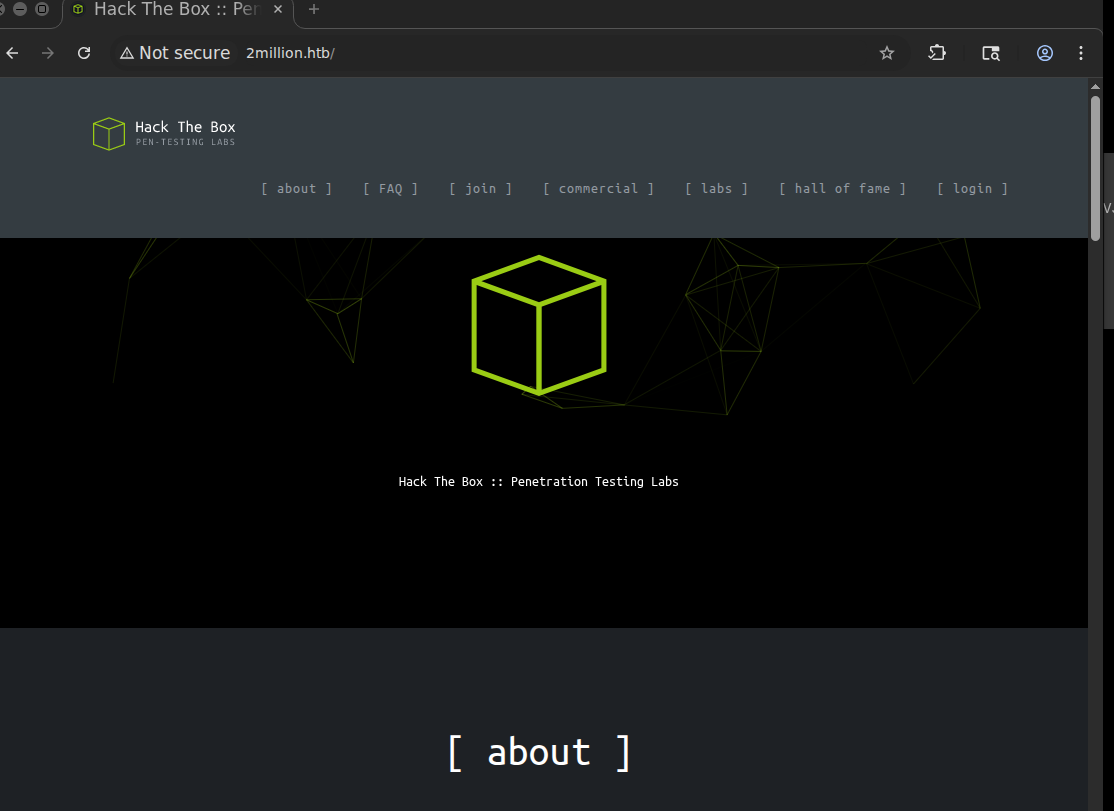Open the [ join ] navigation link
The height and width of the screenshot is (811, 1114).
[x=480, y=189]
